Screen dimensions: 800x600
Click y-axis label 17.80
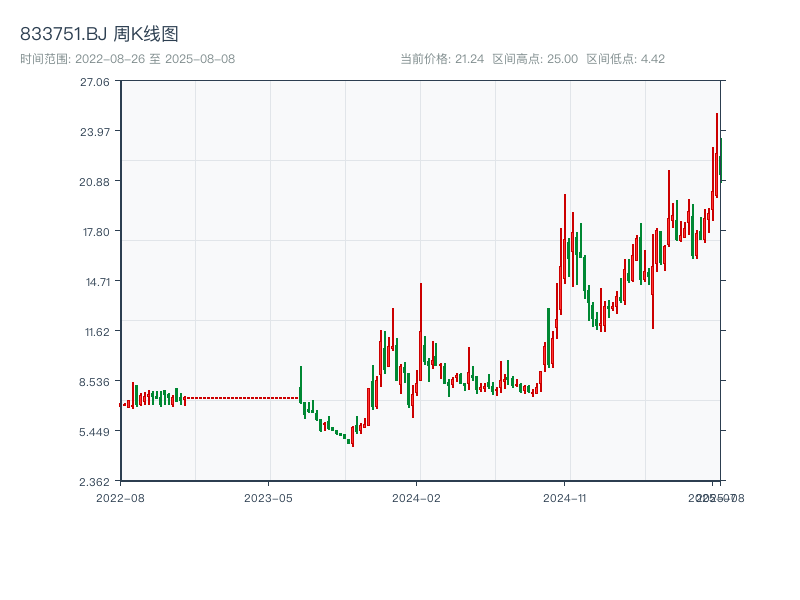pos(96,232)
